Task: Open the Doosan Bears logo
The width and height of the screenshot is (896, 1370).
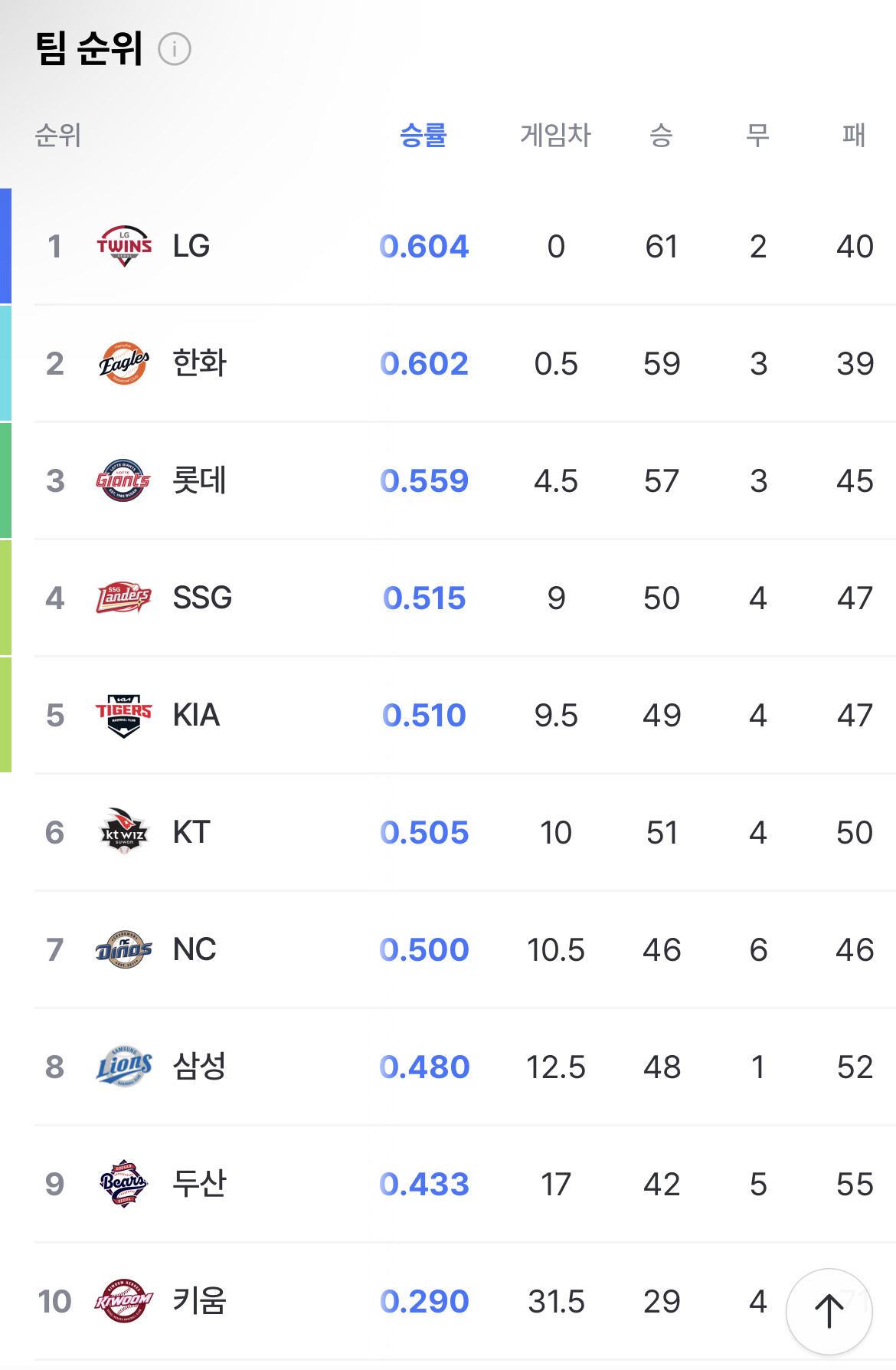Action: pos(124,1184)
